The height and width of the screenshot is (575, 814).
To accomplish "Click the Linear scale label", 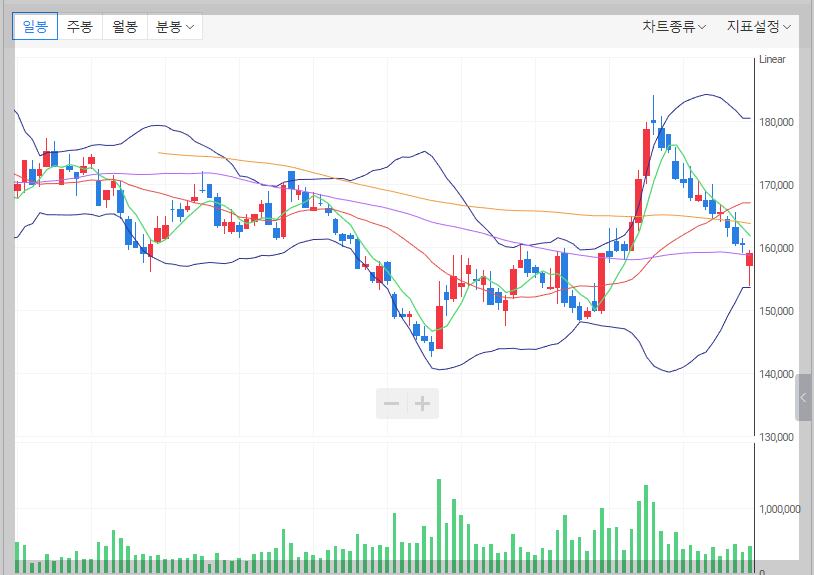I will [x=772, y=59].
